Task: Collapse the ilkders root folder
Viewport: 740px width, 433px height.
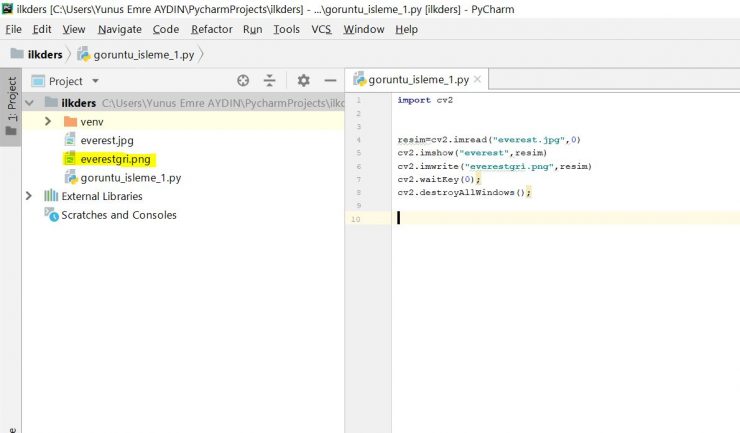Action: 29,102
